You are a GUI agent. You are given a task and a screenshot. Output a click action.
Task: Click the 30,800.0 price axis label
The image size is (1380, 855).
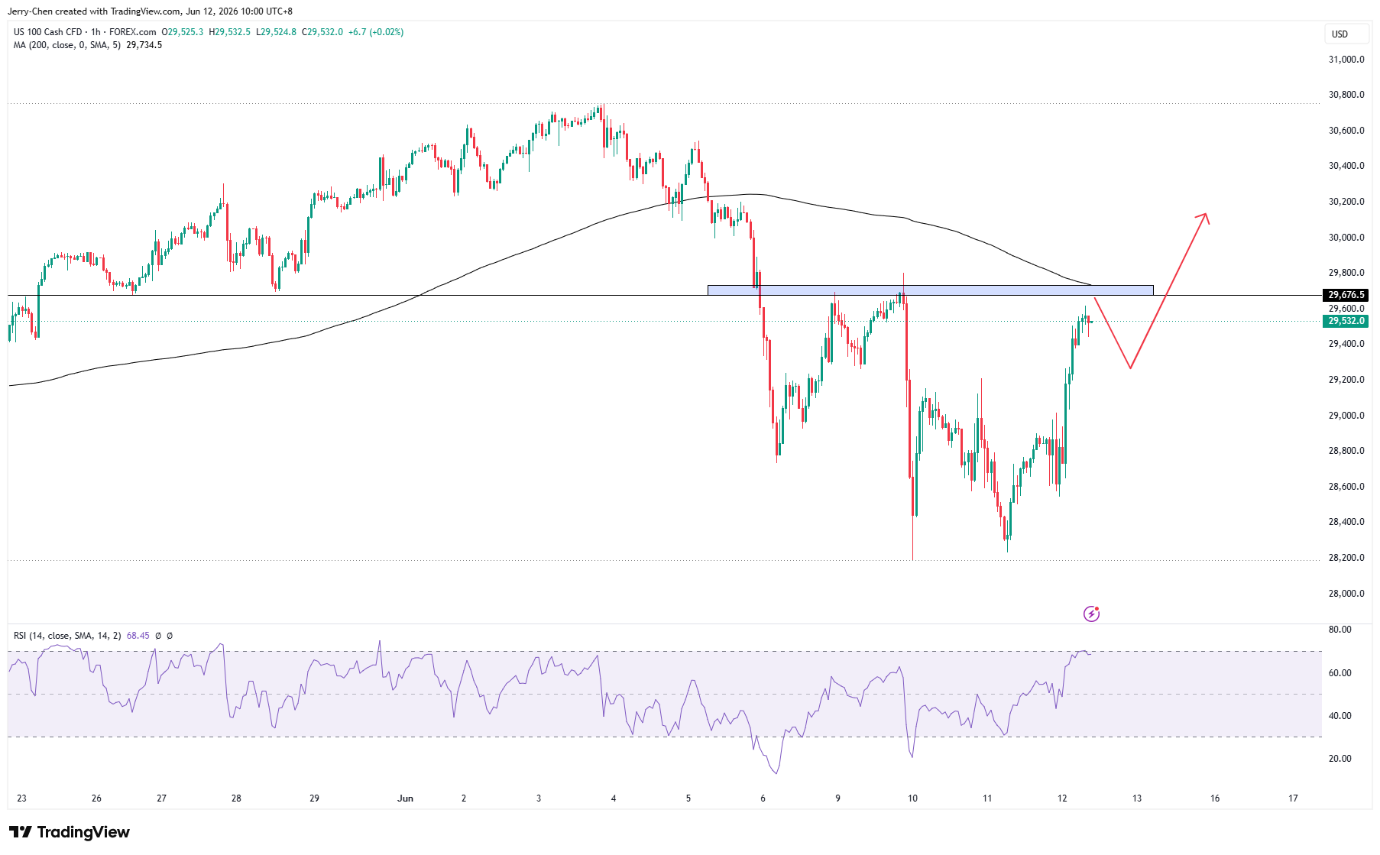(1347, 95)
